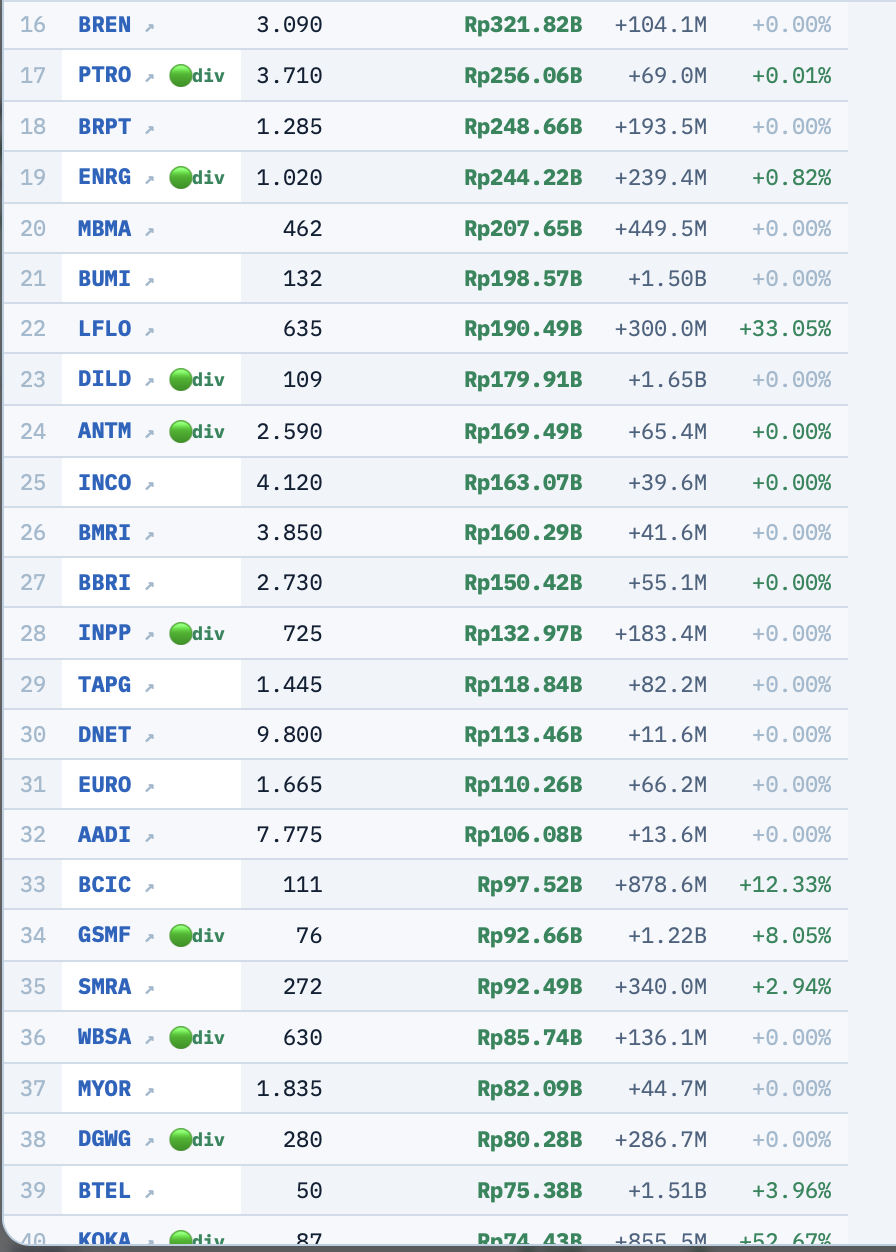Click the green div badge on PTRO row
The width and height of the screenshot is (896, 1252).
197,76
